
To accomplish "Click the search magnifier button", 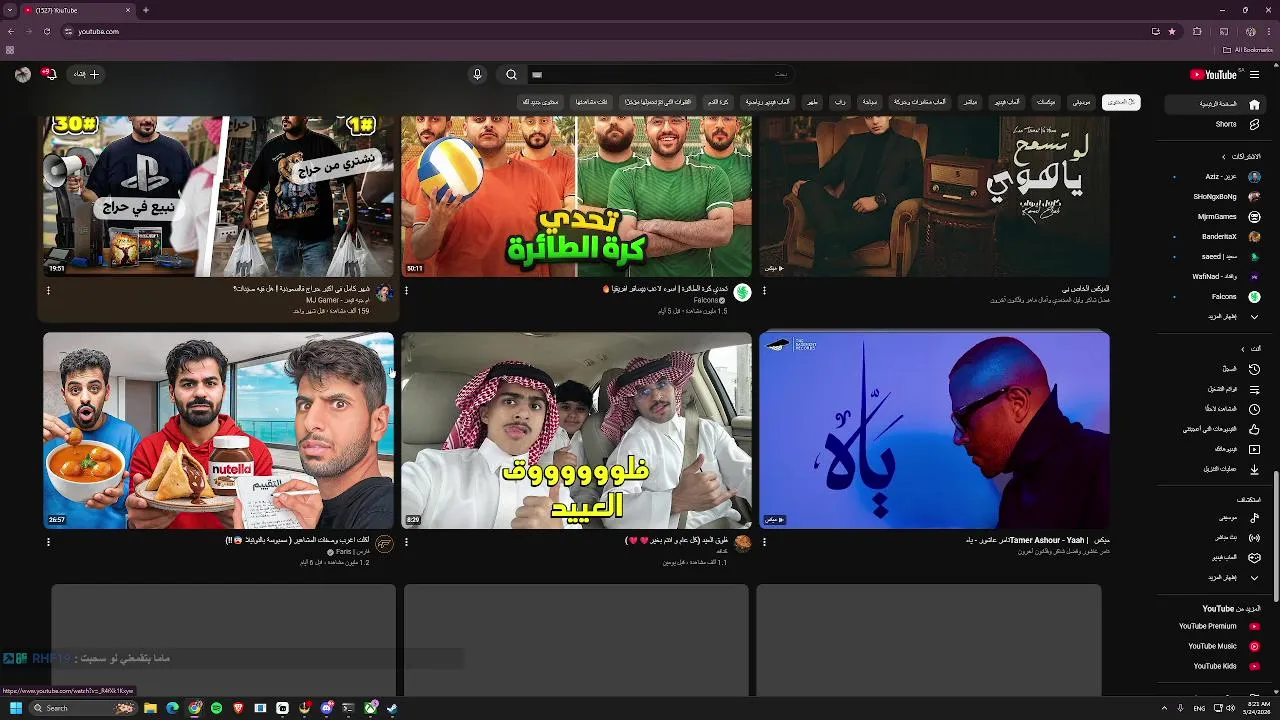I will coord(511,74).
